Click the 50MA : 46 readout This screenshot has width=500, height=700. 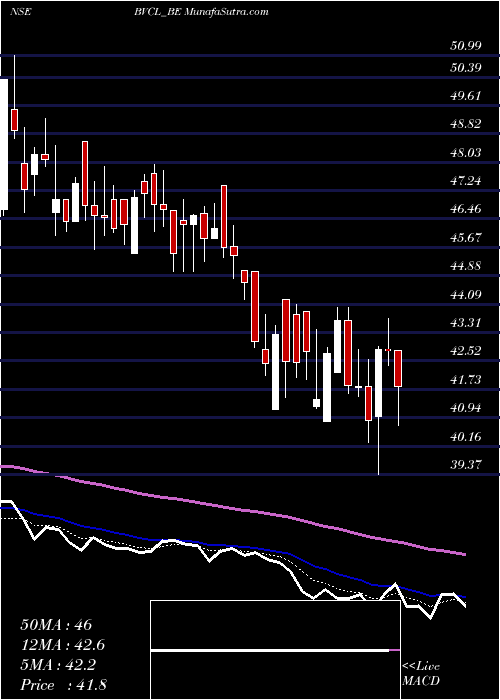coord(56,624)
